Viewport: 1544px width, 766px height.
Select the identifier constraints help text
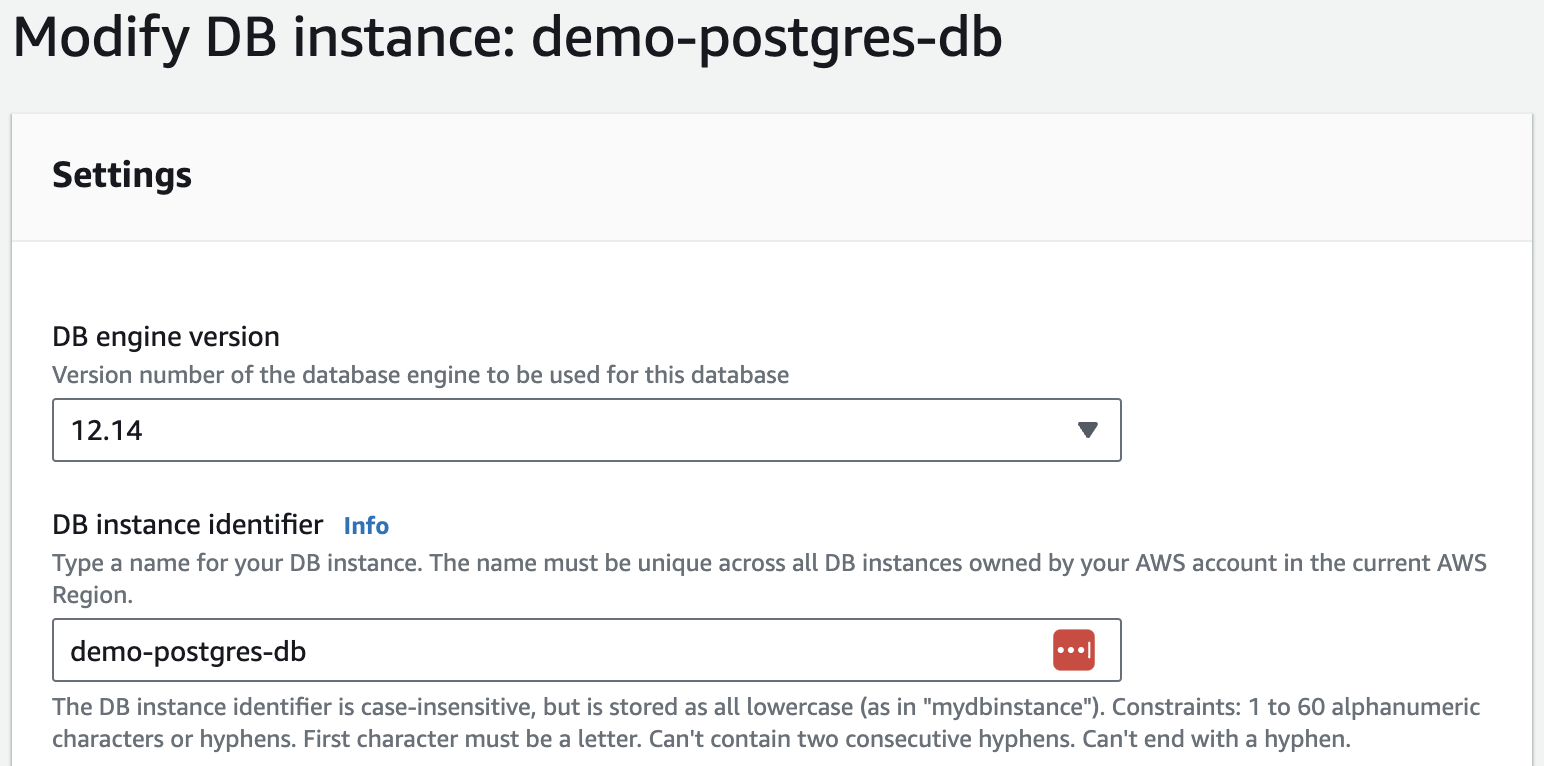click(766, 724)
